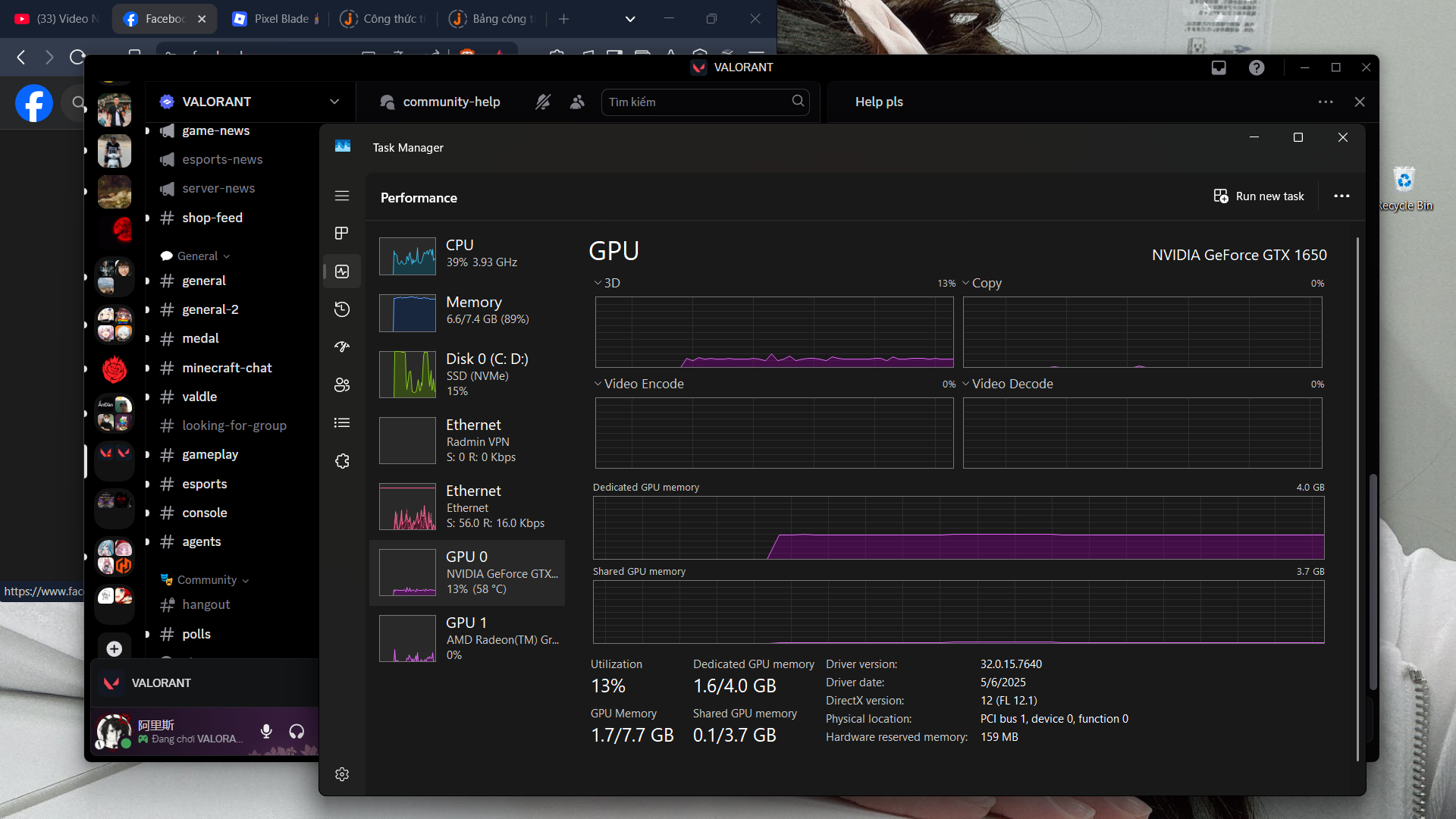Deafen using the headphones icon
The image size is (1456, 819).
pyautogui.click(x=297, y=731)
